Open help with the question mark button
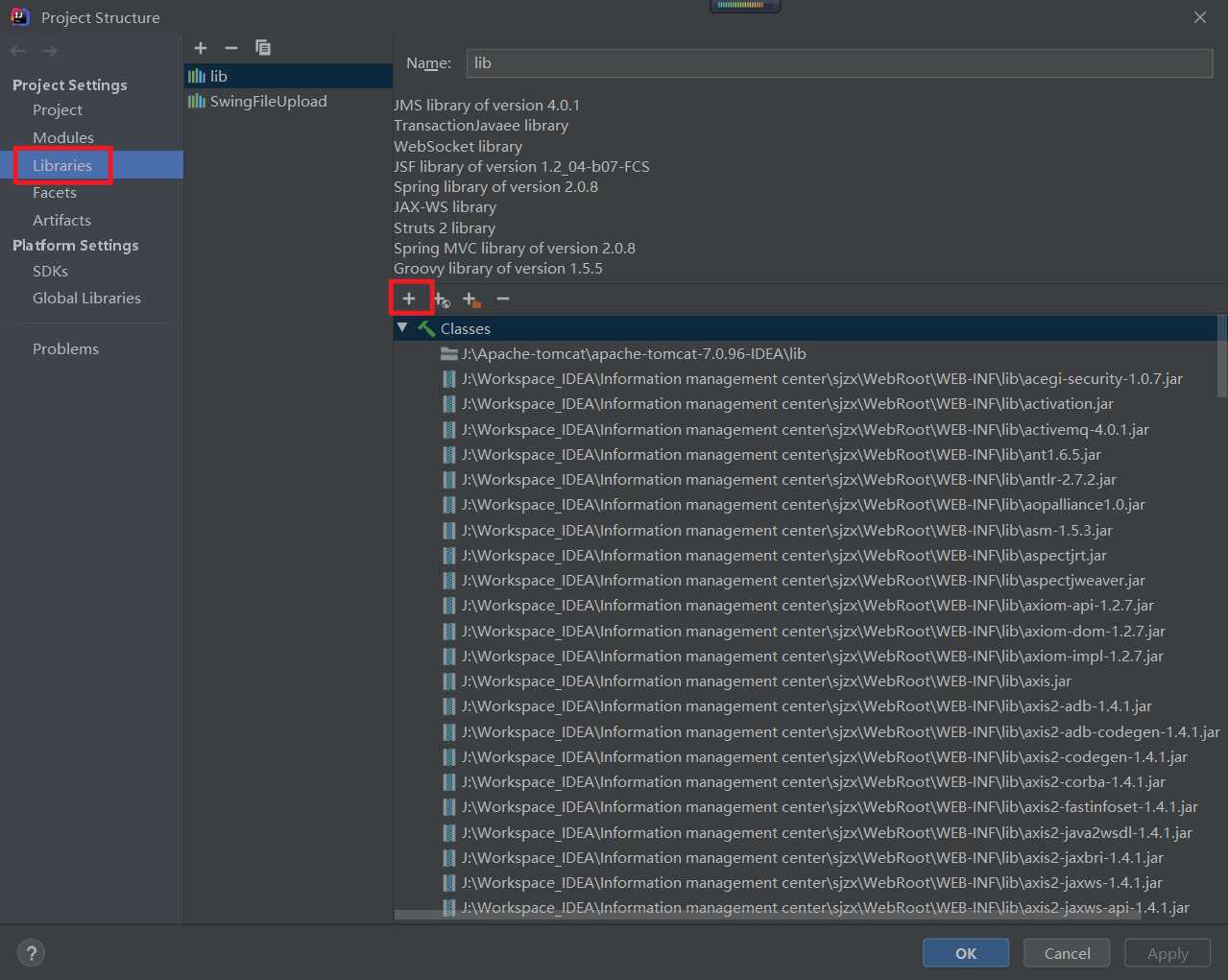 32,953
